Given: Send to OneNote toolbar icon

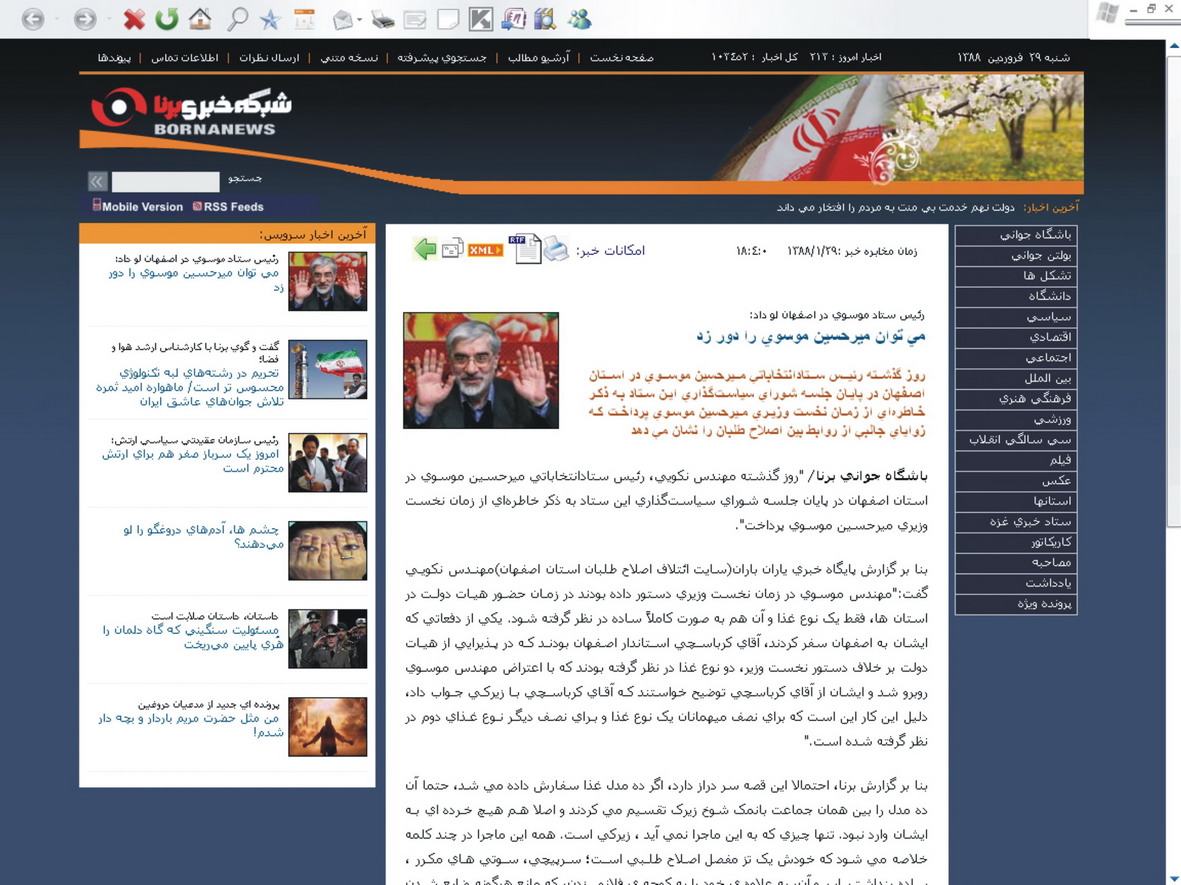Looking at the screenshot, I should point(513,19).
